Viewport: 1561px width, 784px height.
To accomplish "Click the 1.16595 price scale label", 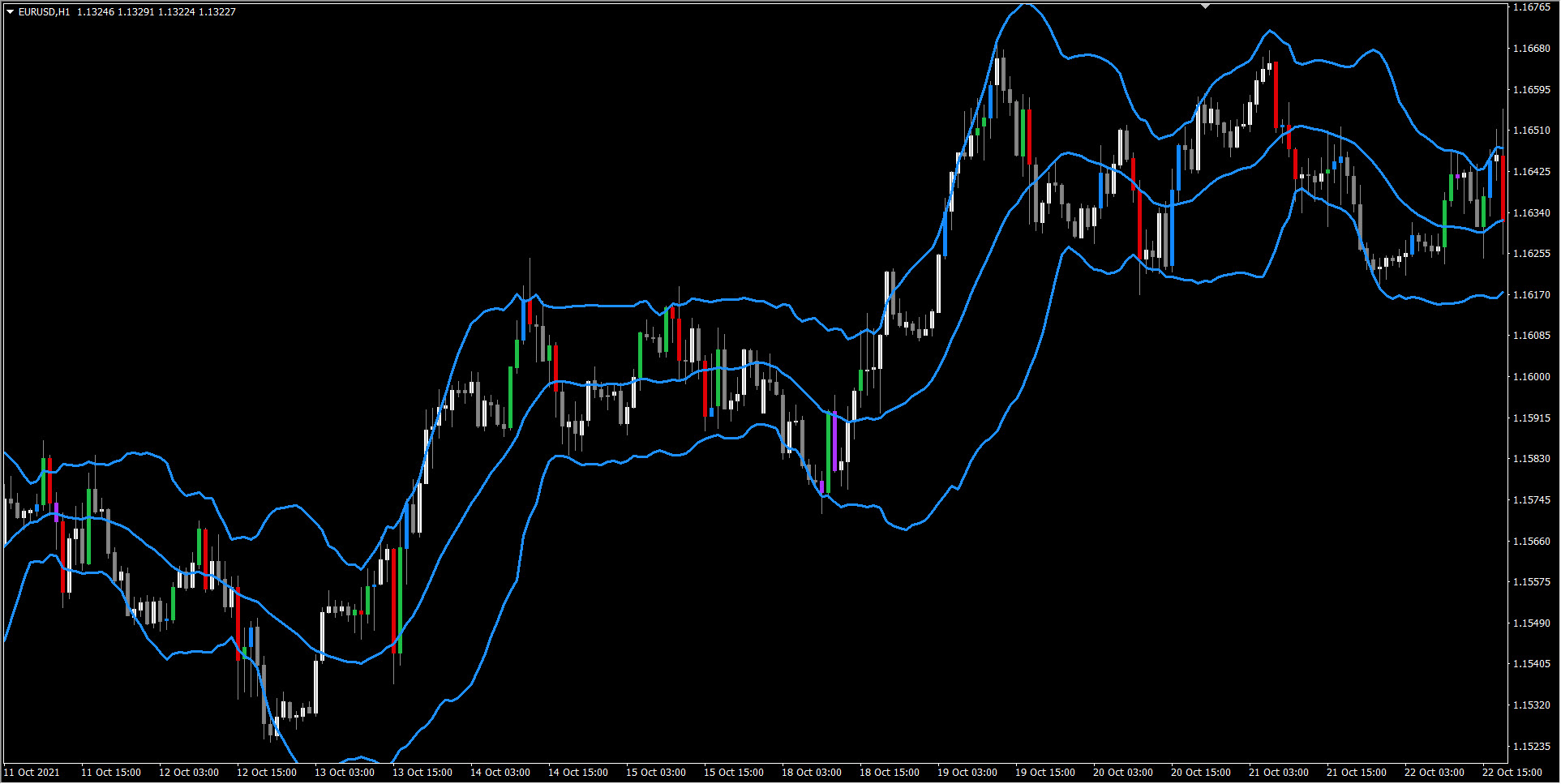I will pyautogui.click(x=1531, y=90).
